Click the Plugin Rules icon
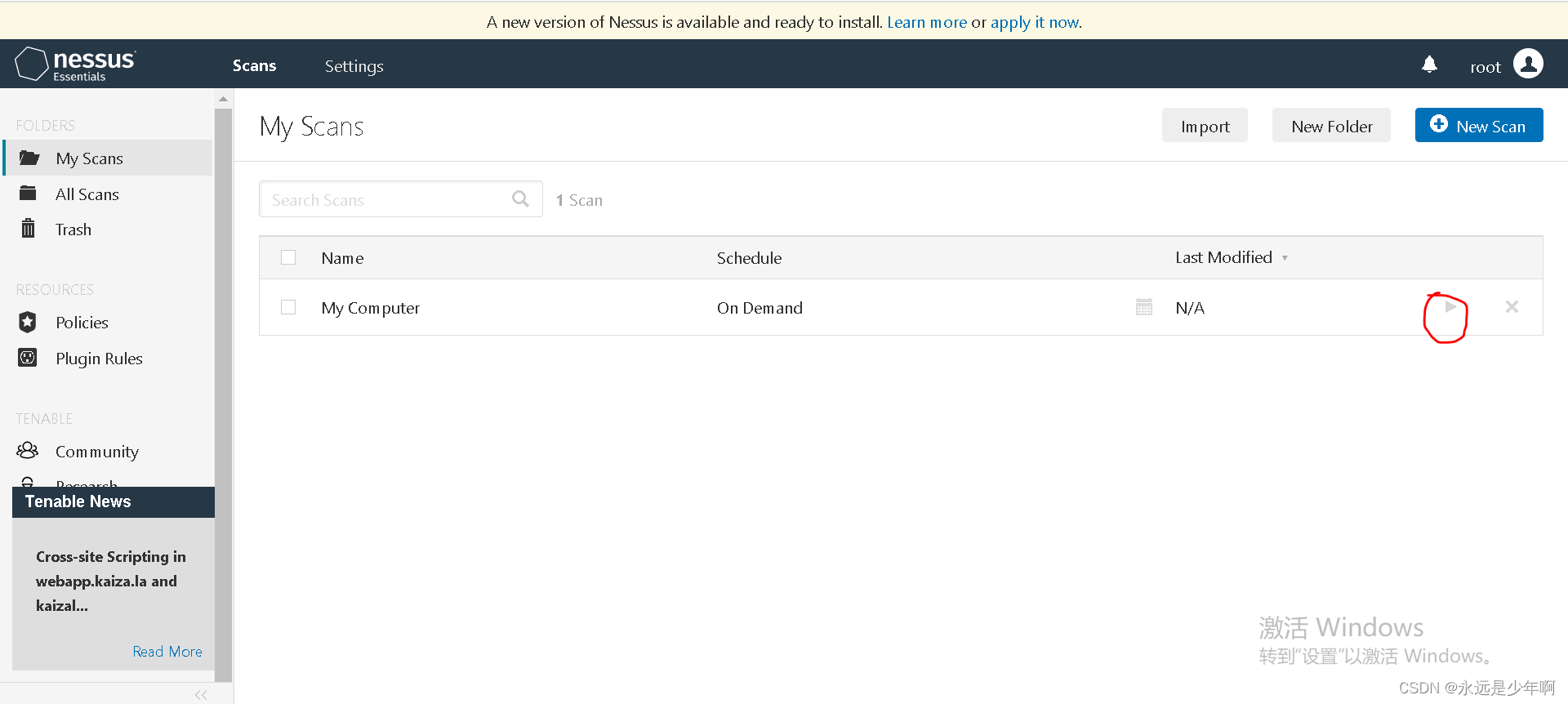Image resolution: width=1568 pixels, height=704 pixels. click(28, 358)
